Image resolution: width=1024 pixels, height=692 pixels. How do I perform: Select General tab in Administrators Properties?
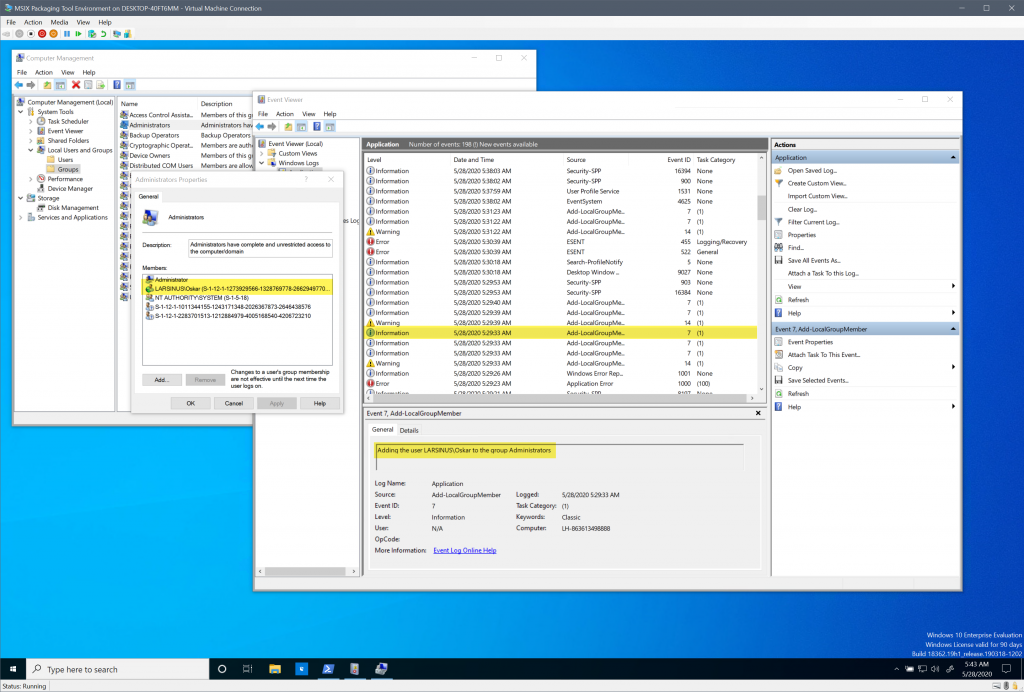148,196
